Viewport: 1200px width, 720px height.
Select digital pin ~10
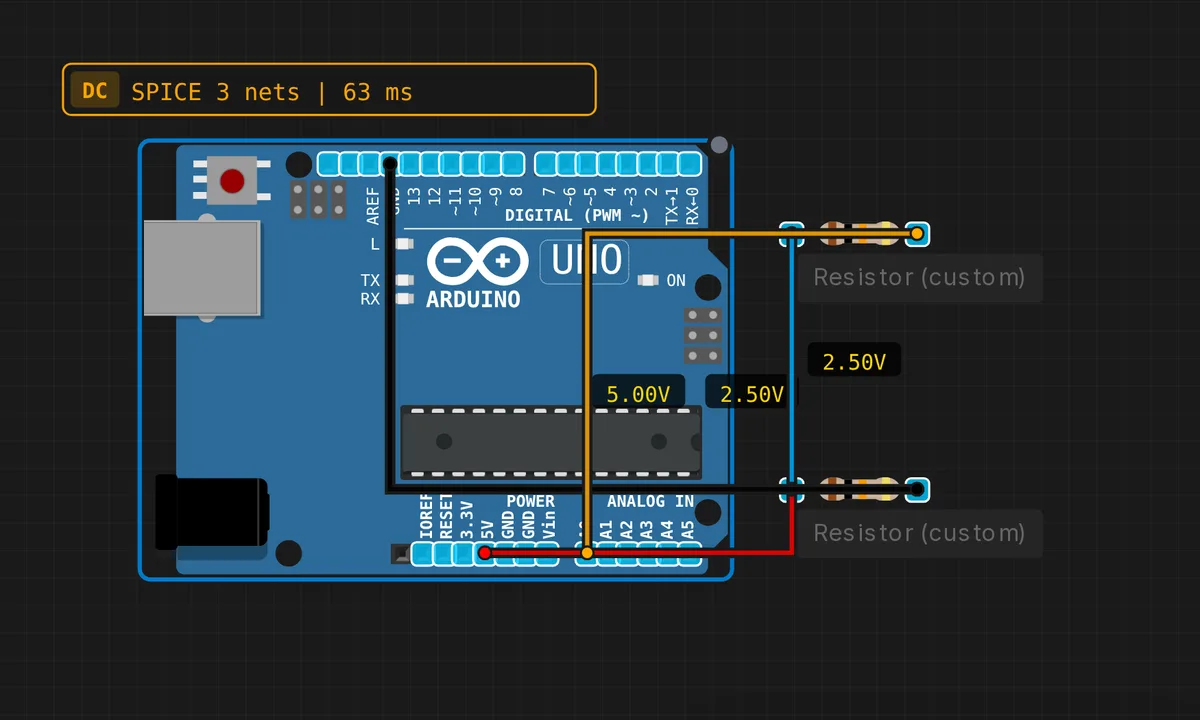click(472, 164)
